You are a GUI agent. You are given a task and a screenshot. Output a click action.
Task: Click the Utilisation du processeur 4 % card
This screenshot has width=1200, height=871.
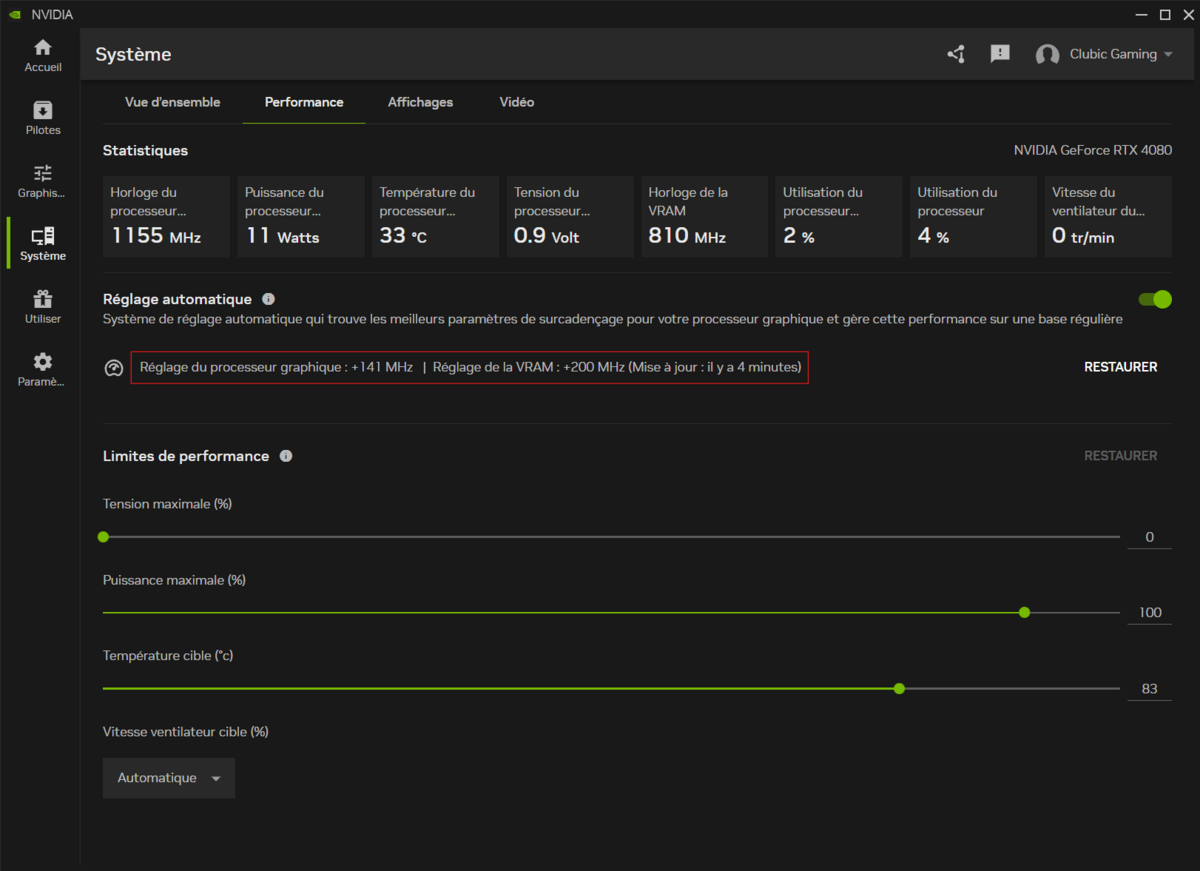973,217
